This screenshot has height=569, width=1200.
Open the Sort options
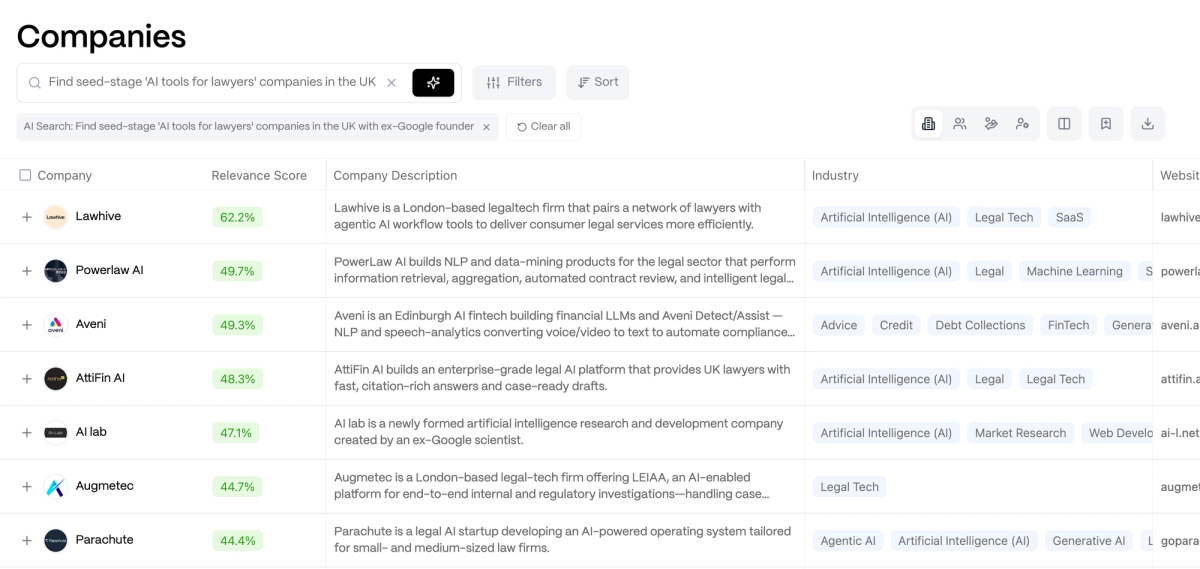(598, 82)
